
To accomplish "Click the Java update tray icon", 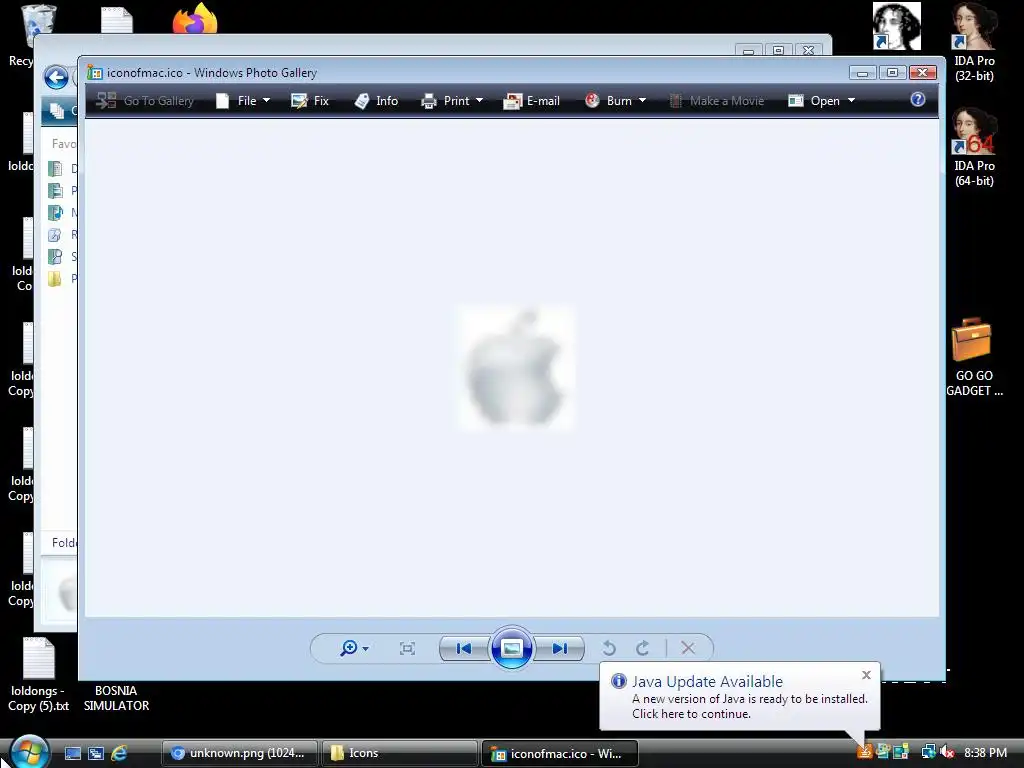I will click(865, 752).
